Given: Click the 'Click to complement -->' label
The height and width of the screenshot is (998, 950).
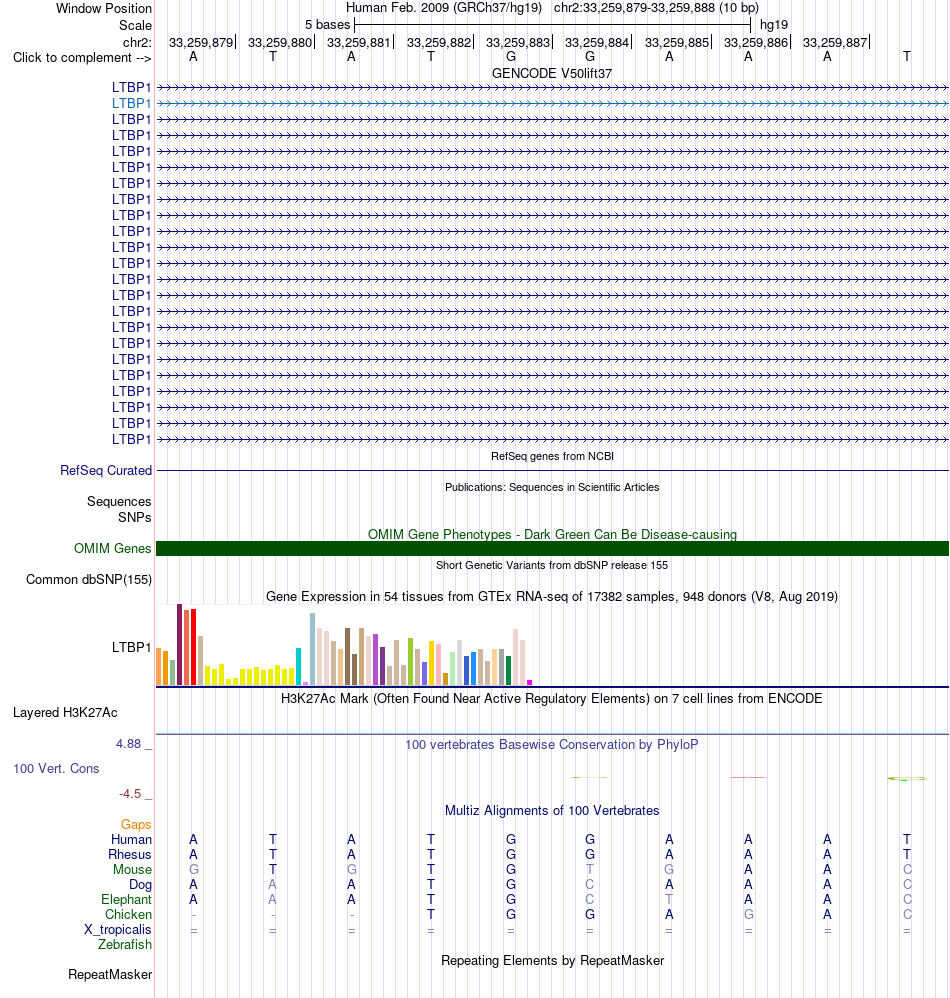Looking at the screenshot, I should tap(82, 58).
